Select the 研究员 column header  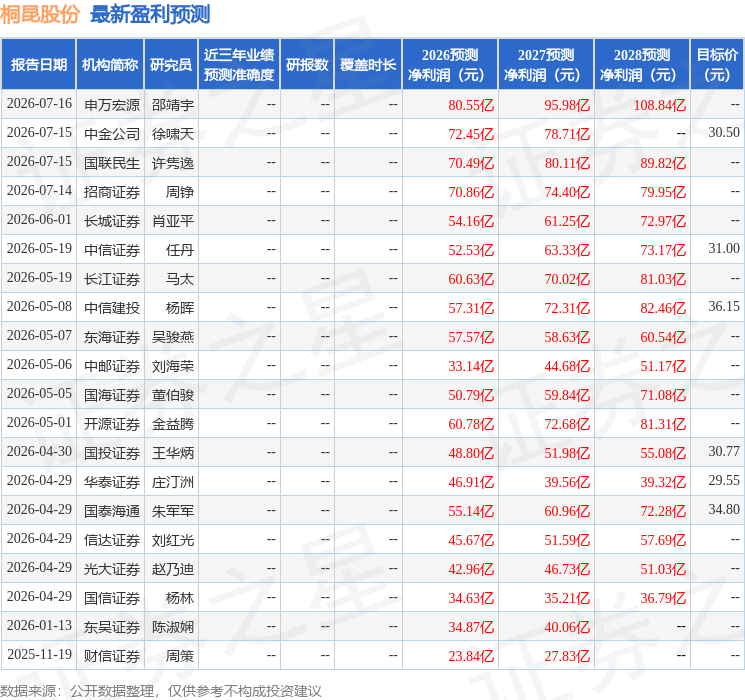pyautogui.click(x=171, y=65)
